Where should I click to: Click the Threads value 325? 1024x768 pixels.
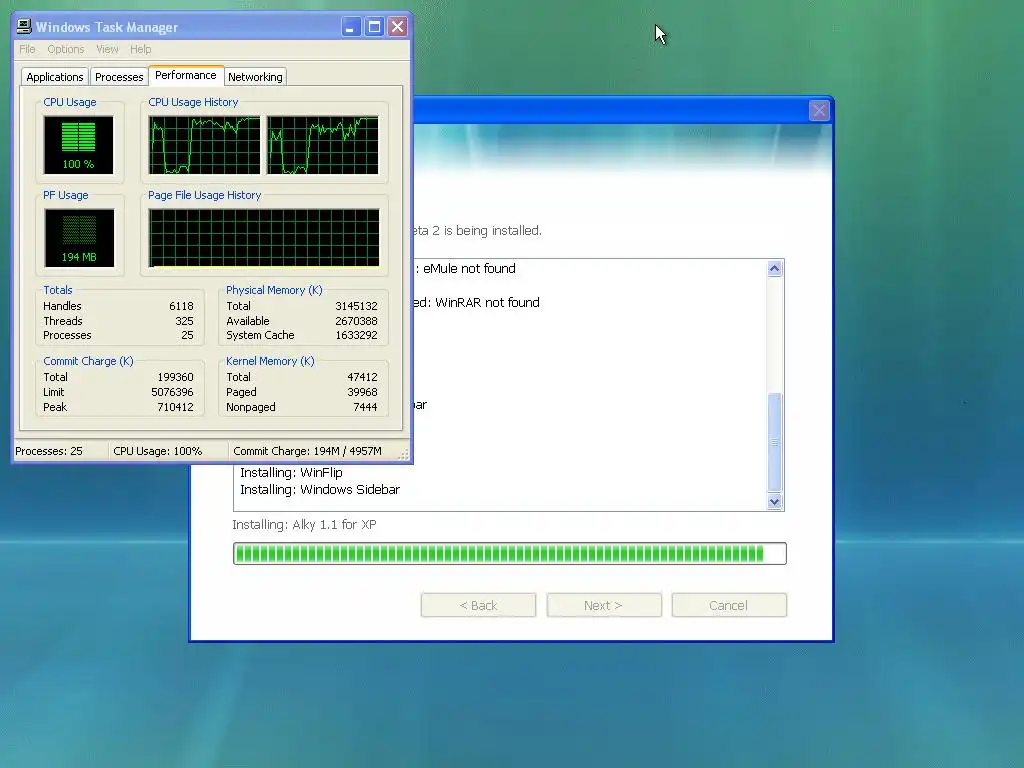184,321
